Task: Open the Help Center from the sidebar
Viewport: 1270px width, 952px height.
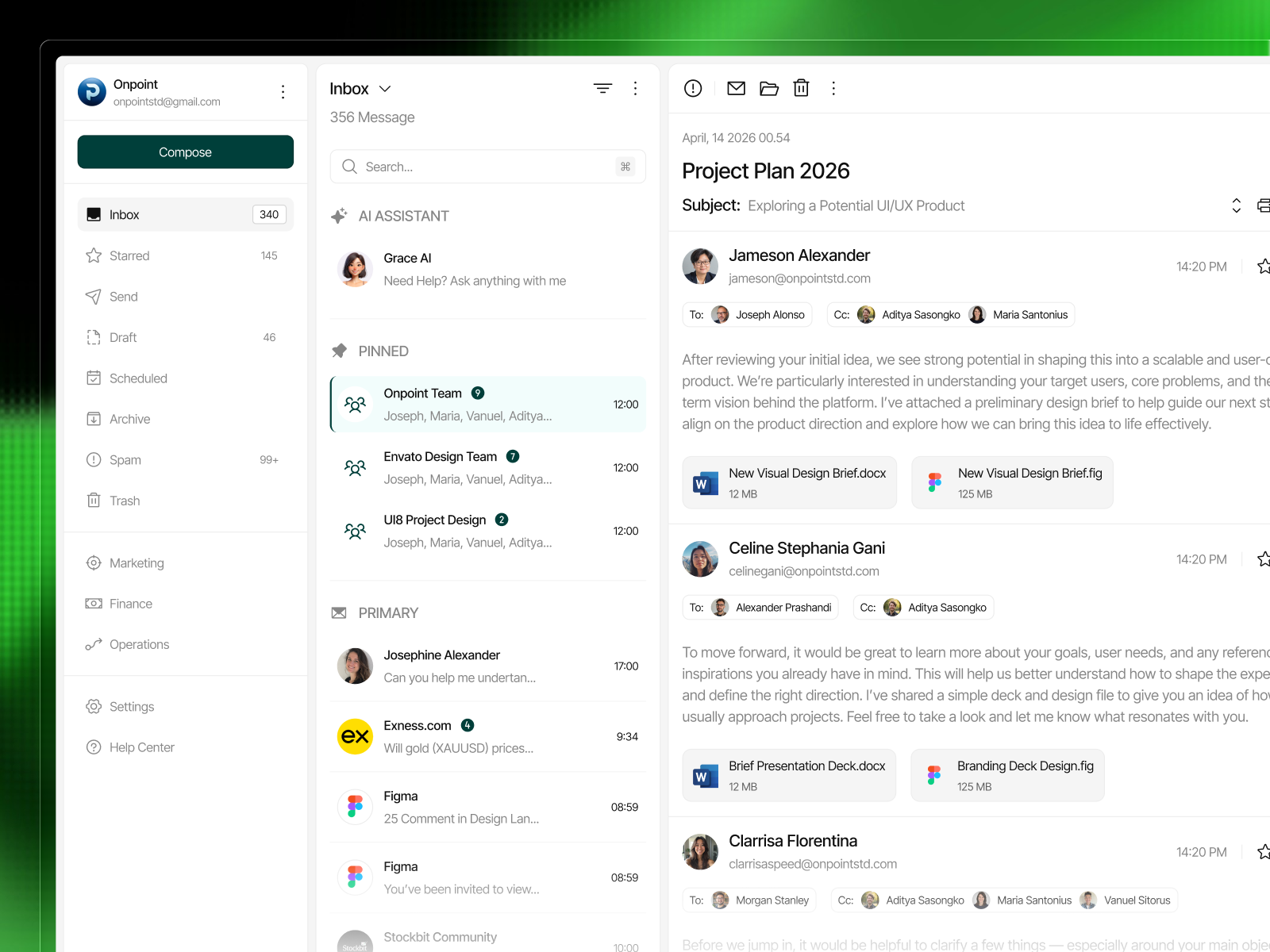Action: click(x=141, y=747)
